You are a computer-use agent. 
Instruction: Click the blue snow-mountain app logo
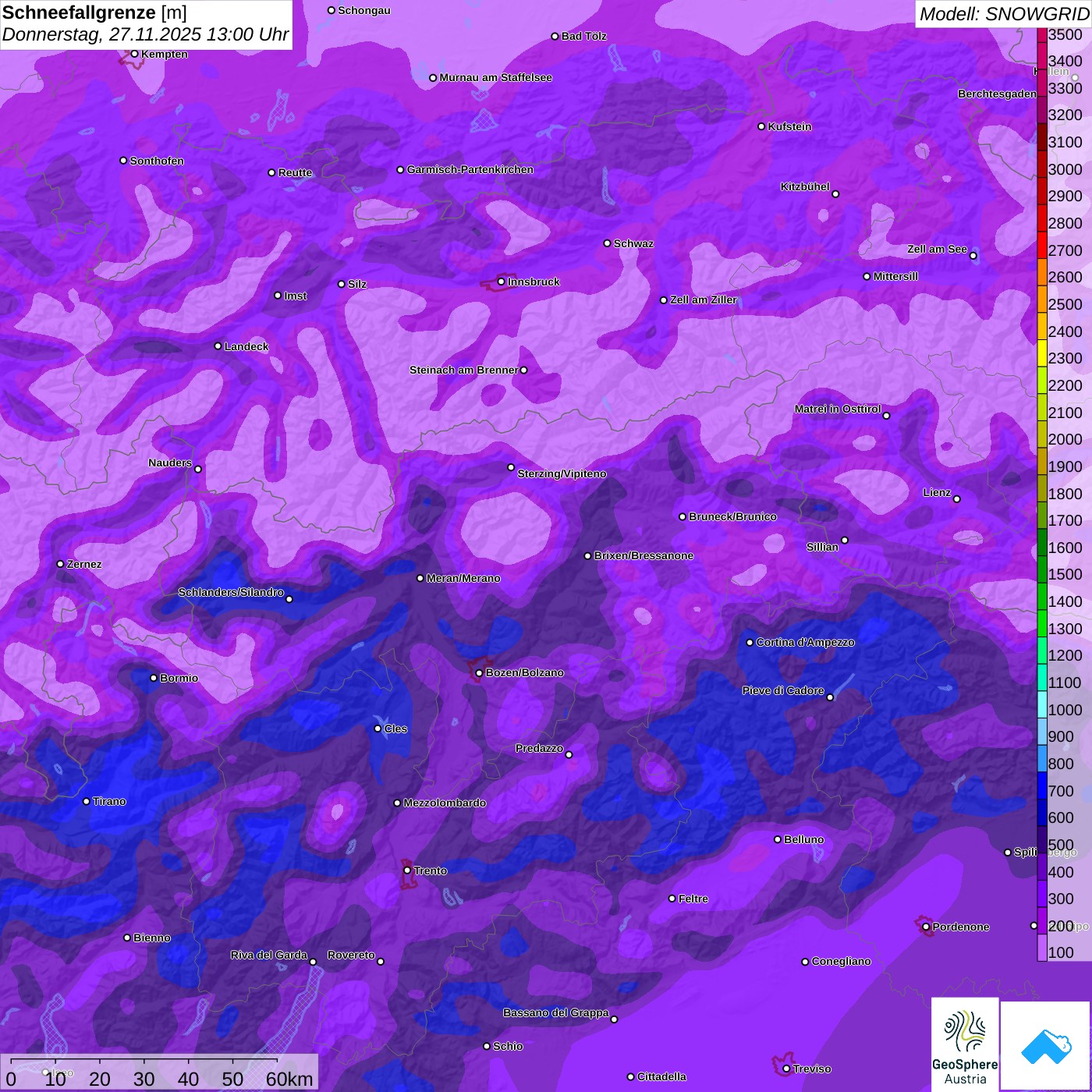pos(1046,1046)
